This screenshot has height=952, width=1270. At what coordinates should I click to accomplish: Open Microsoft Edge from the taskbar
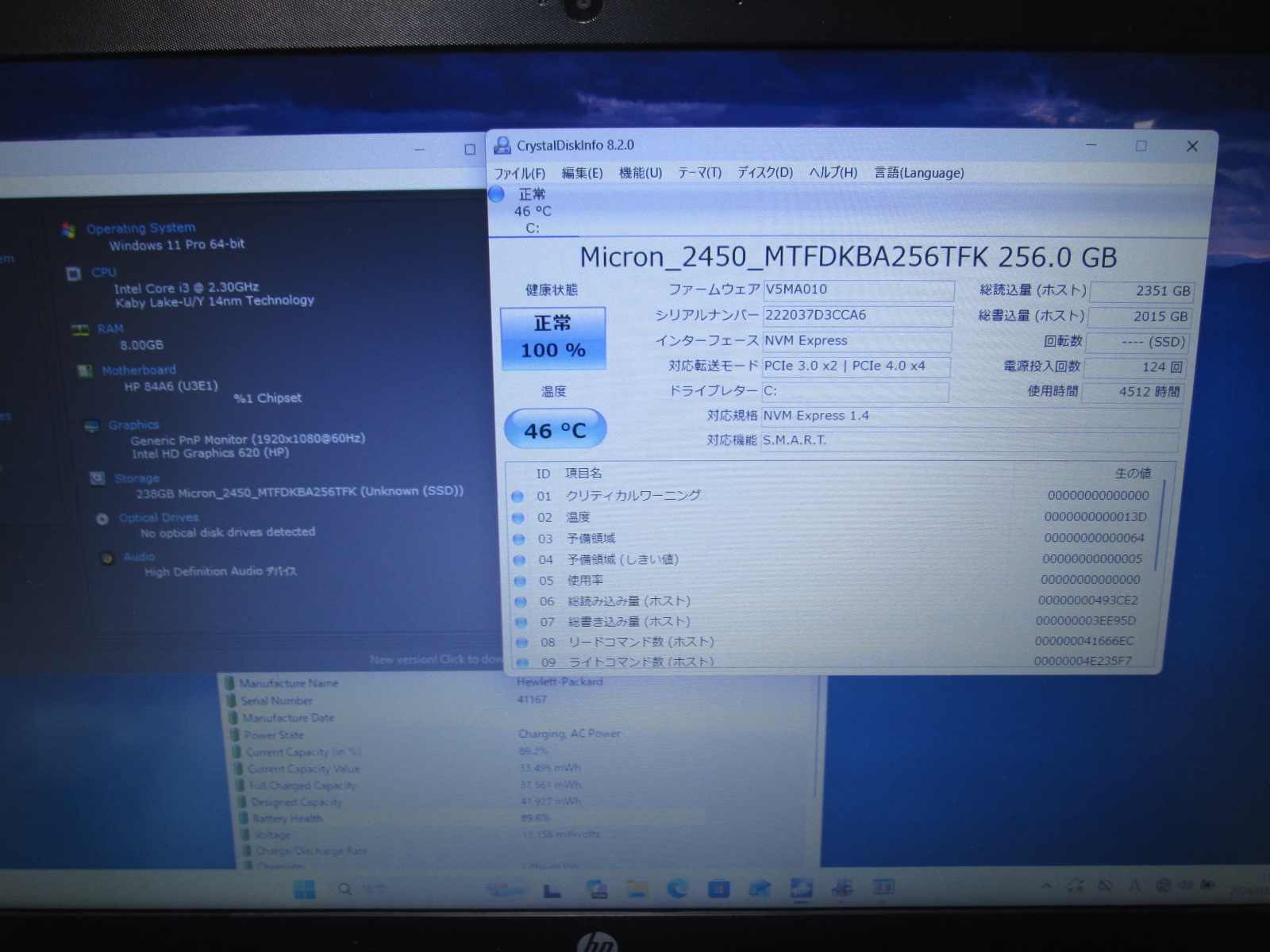coord(677,889)
